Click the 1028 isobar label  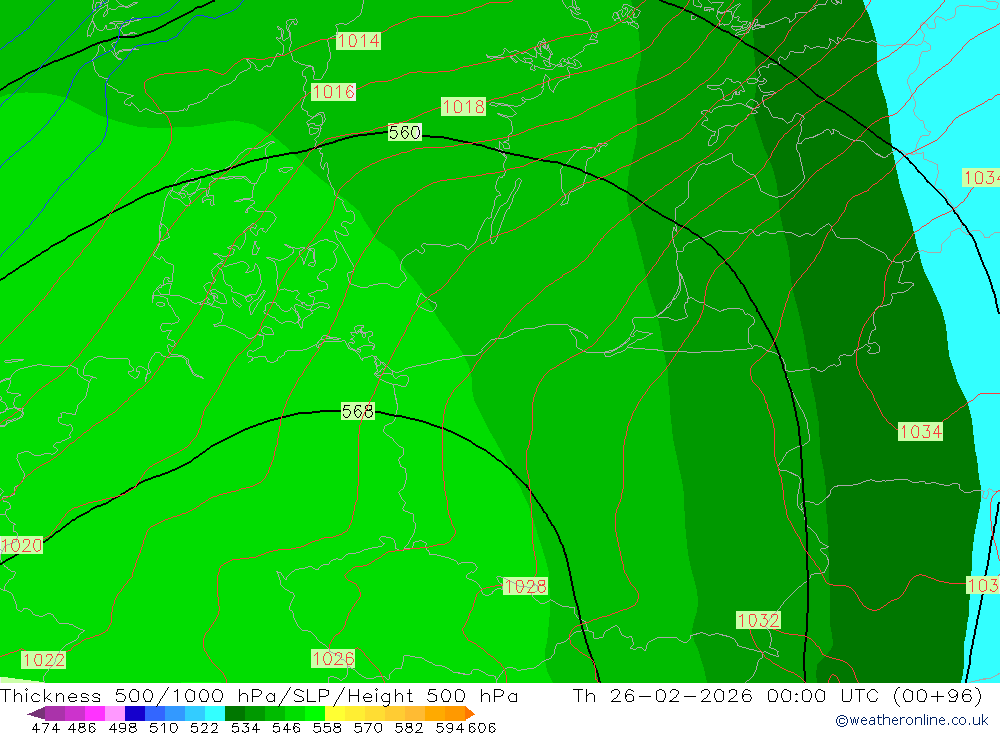(x=526, y=586)
